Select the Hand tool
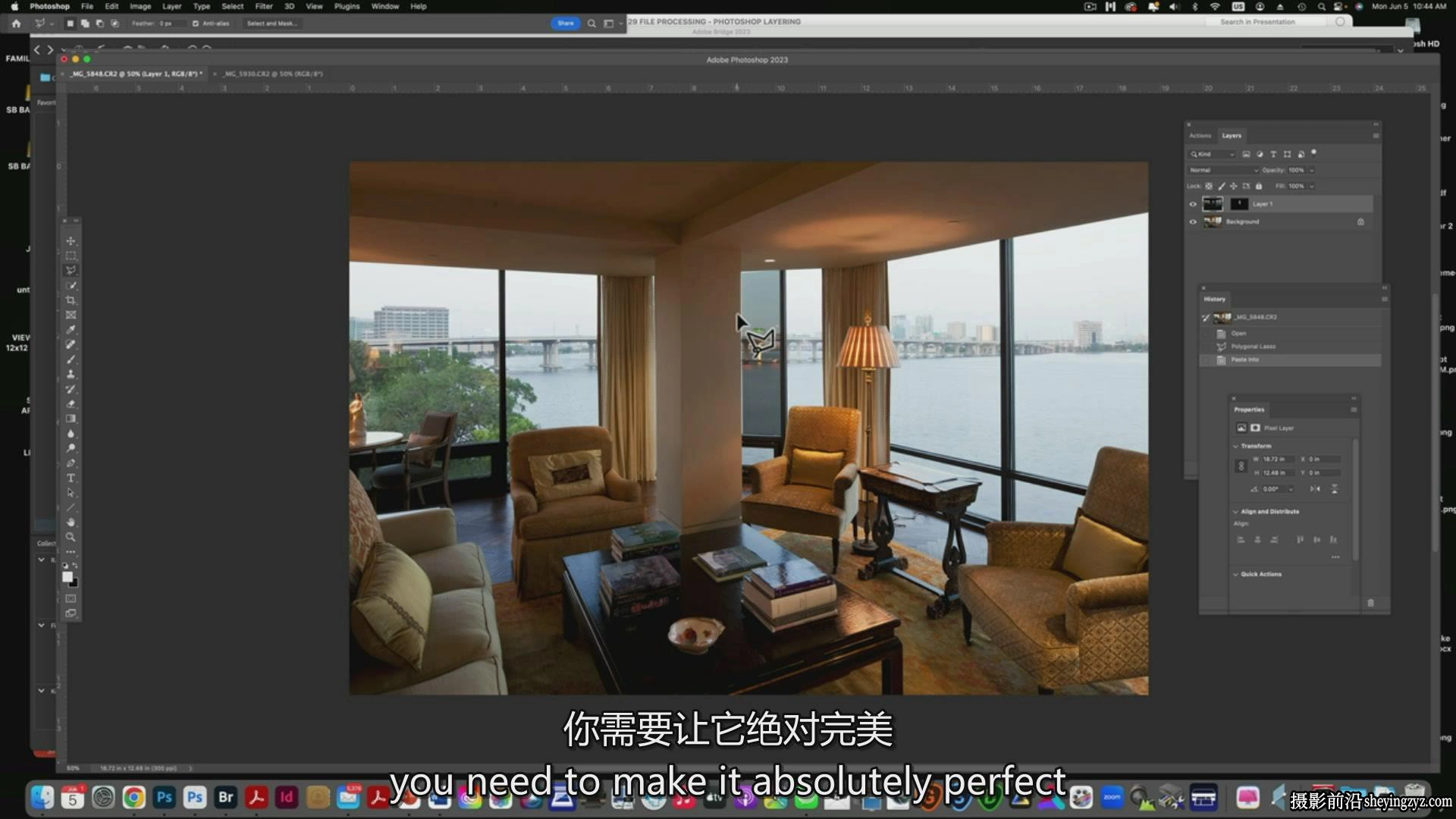Screen dimensions: 1456x819 pos(71,522)
